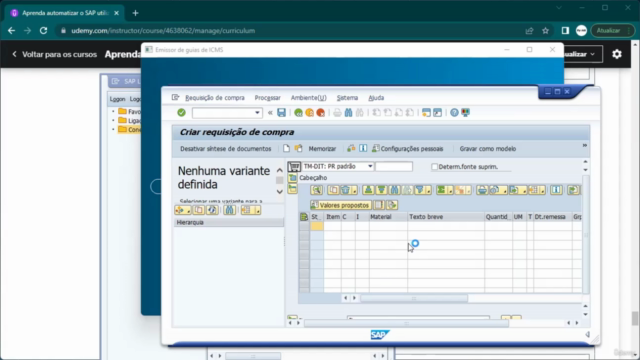This screenshot has height=360, width=640.
Task: Click Voltar para os cursos link
Action: [x=55, y=54]
